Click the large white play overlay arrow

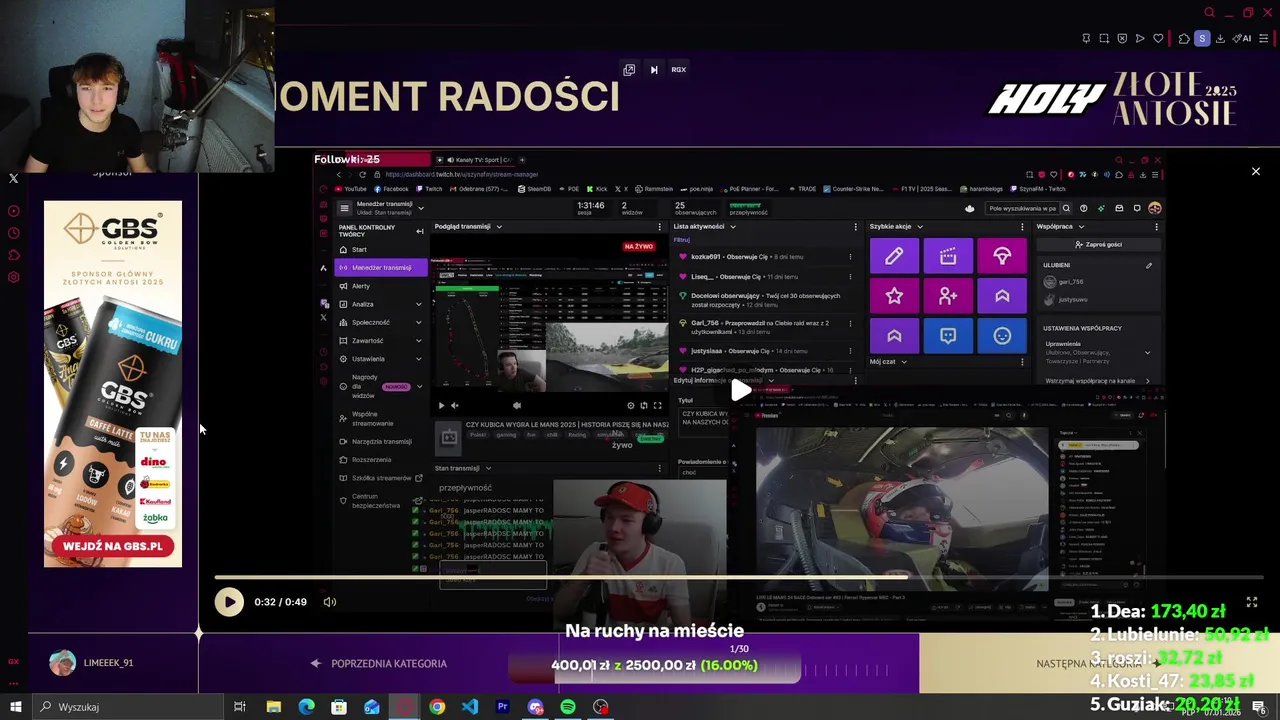click(740, 390)
